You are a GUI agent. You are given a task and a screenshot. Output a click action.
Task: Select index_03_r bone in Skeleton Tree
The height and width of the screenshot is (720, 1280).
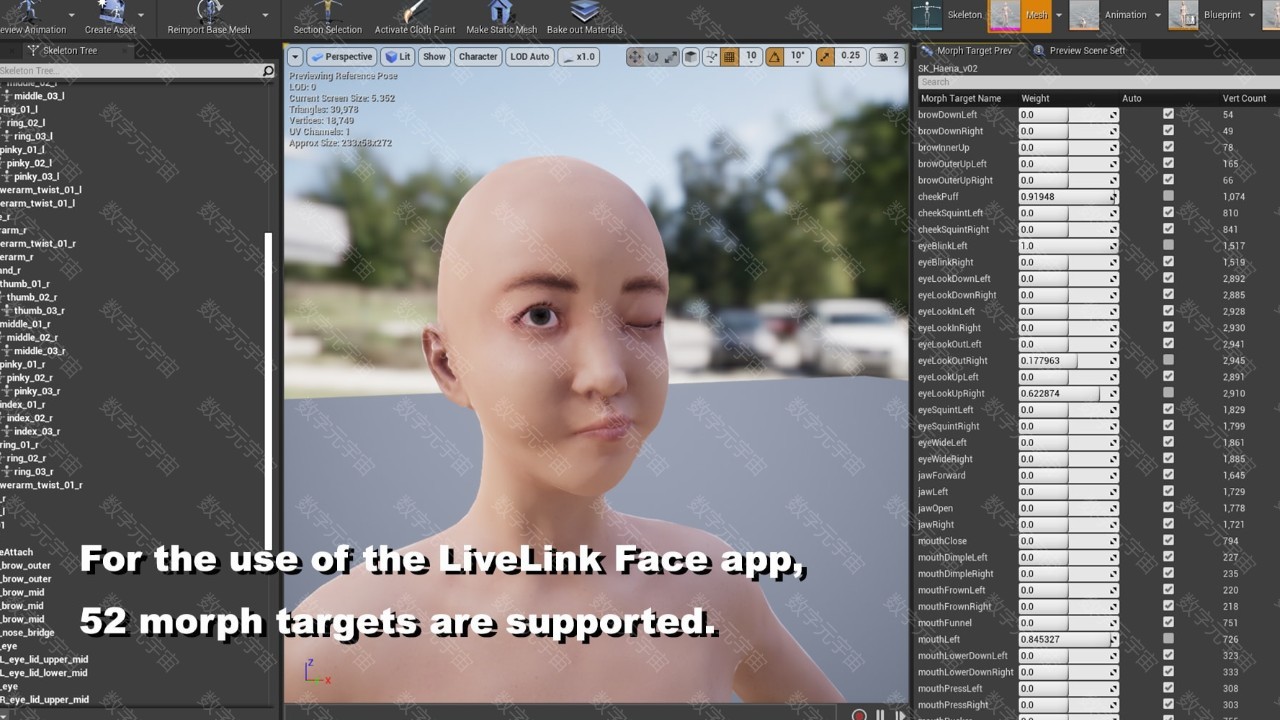click(x=36, y=432)
